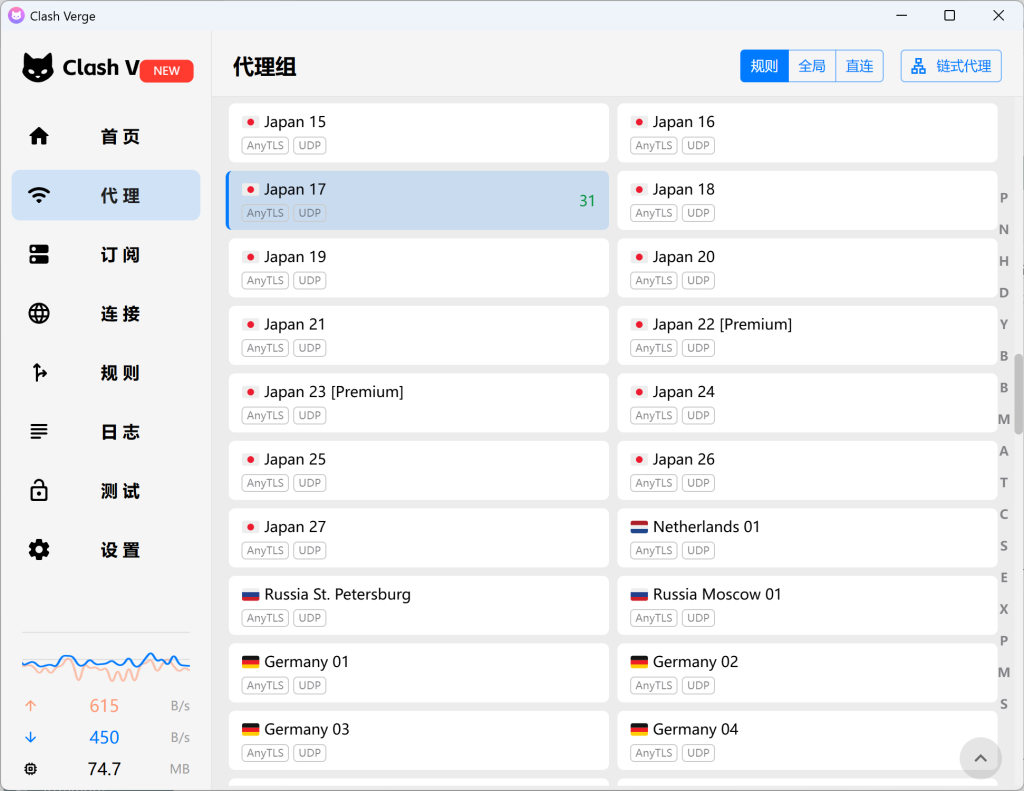Click the unlock test icon
Viewport: 1024px width, 791px height.
click(x=39, y=490)
